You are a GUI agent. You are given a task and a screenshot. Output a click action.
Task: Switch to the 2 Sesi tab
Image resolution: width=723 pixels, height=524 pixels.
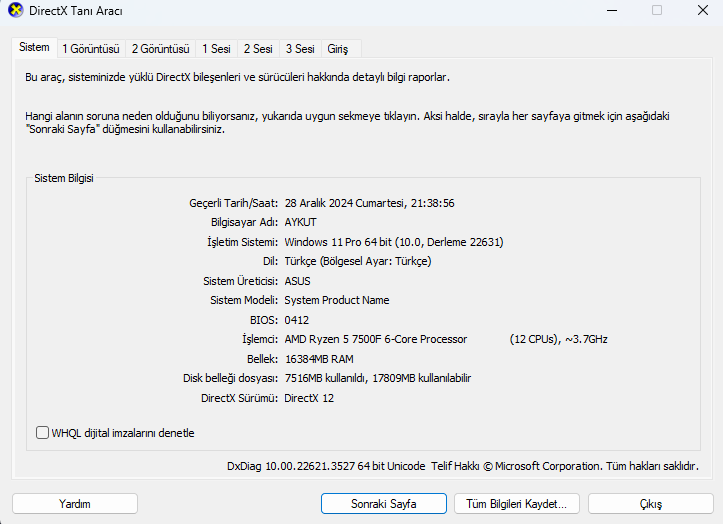click(x=258, y=49)
